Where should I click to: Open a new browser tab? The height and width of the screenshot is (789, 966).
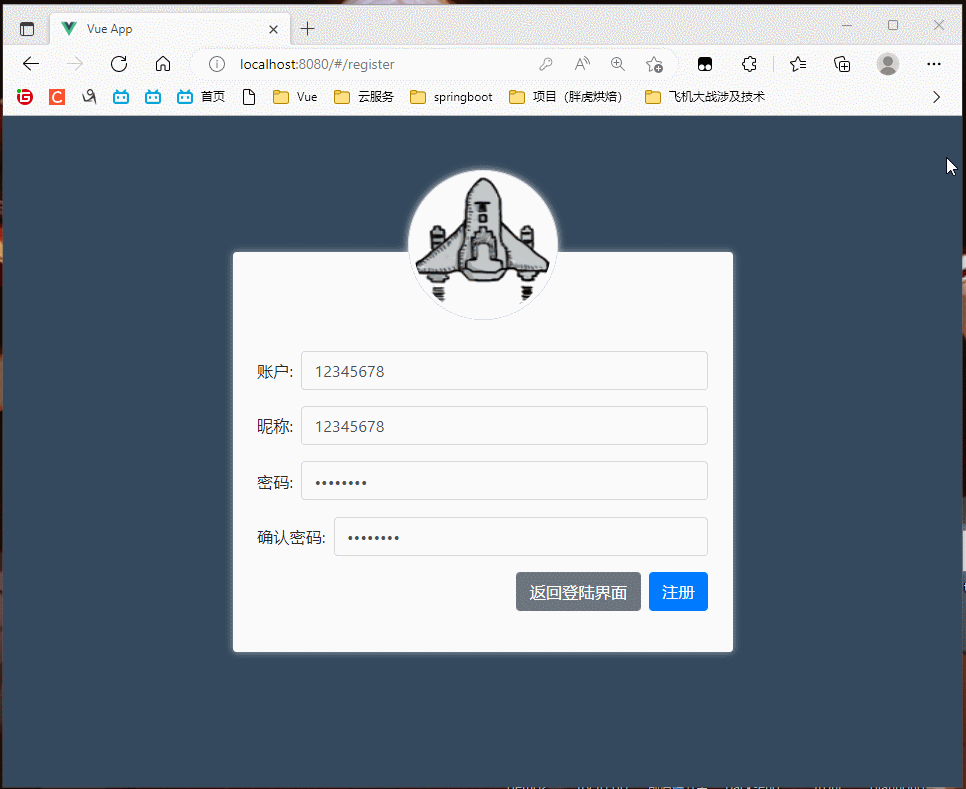(x=308, y=29)
